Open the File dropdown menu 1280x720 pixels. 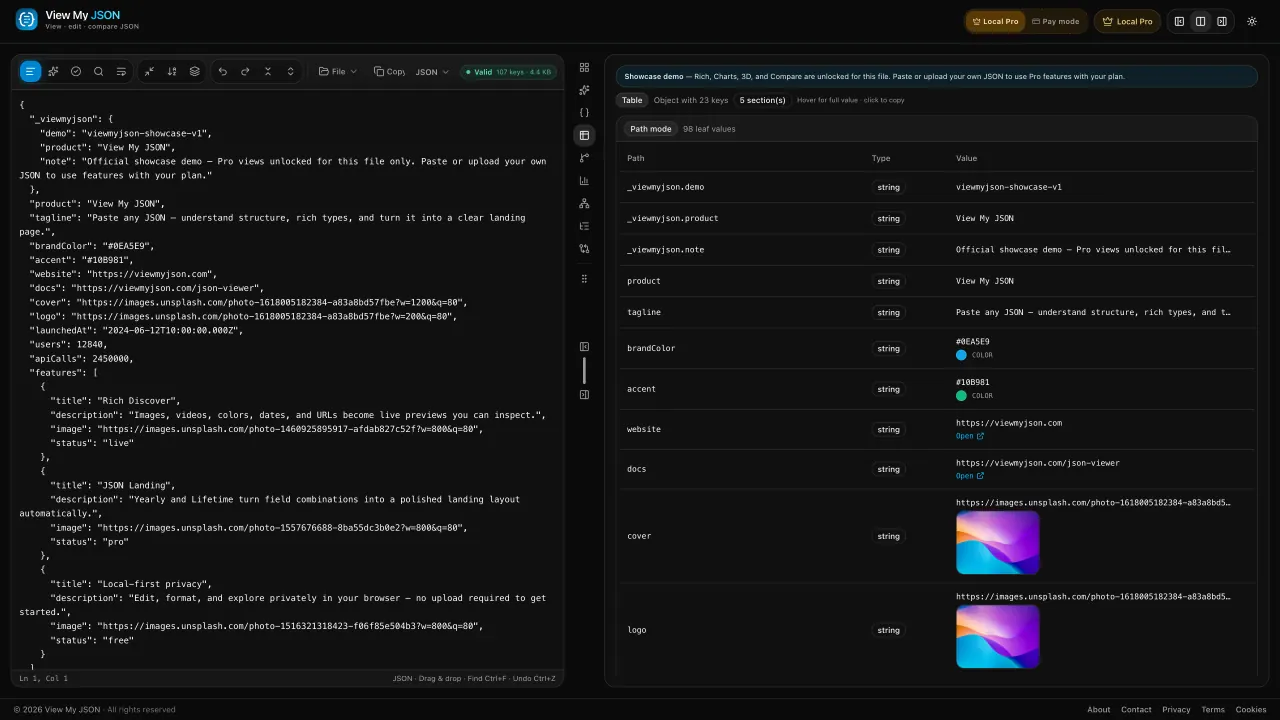[338, 72]
